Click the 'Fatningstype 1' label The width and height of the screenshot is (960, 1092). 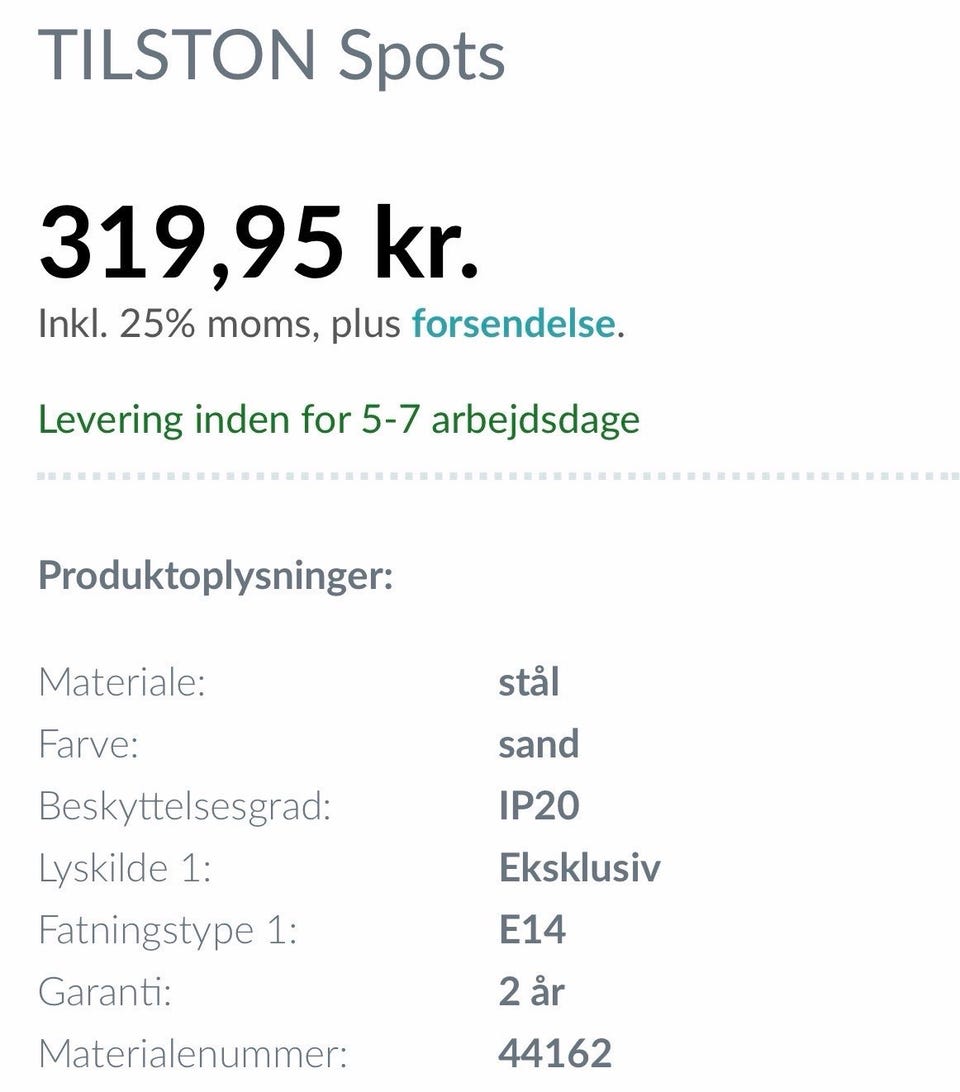(167, 930)
